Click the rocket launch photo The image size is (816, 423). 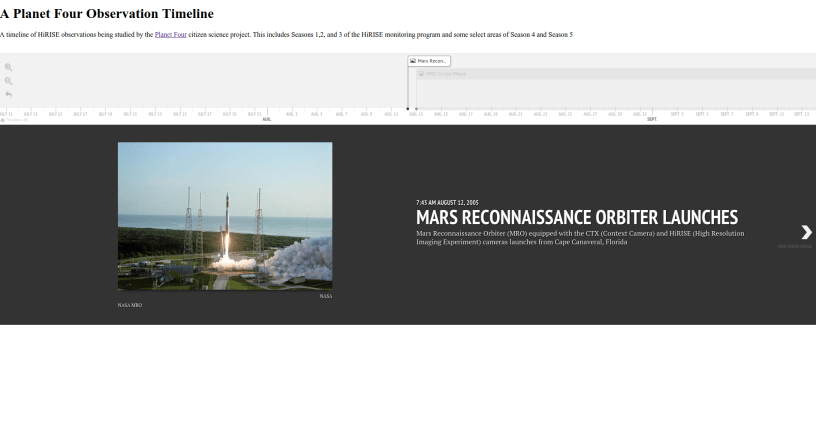tap(225, 216)
